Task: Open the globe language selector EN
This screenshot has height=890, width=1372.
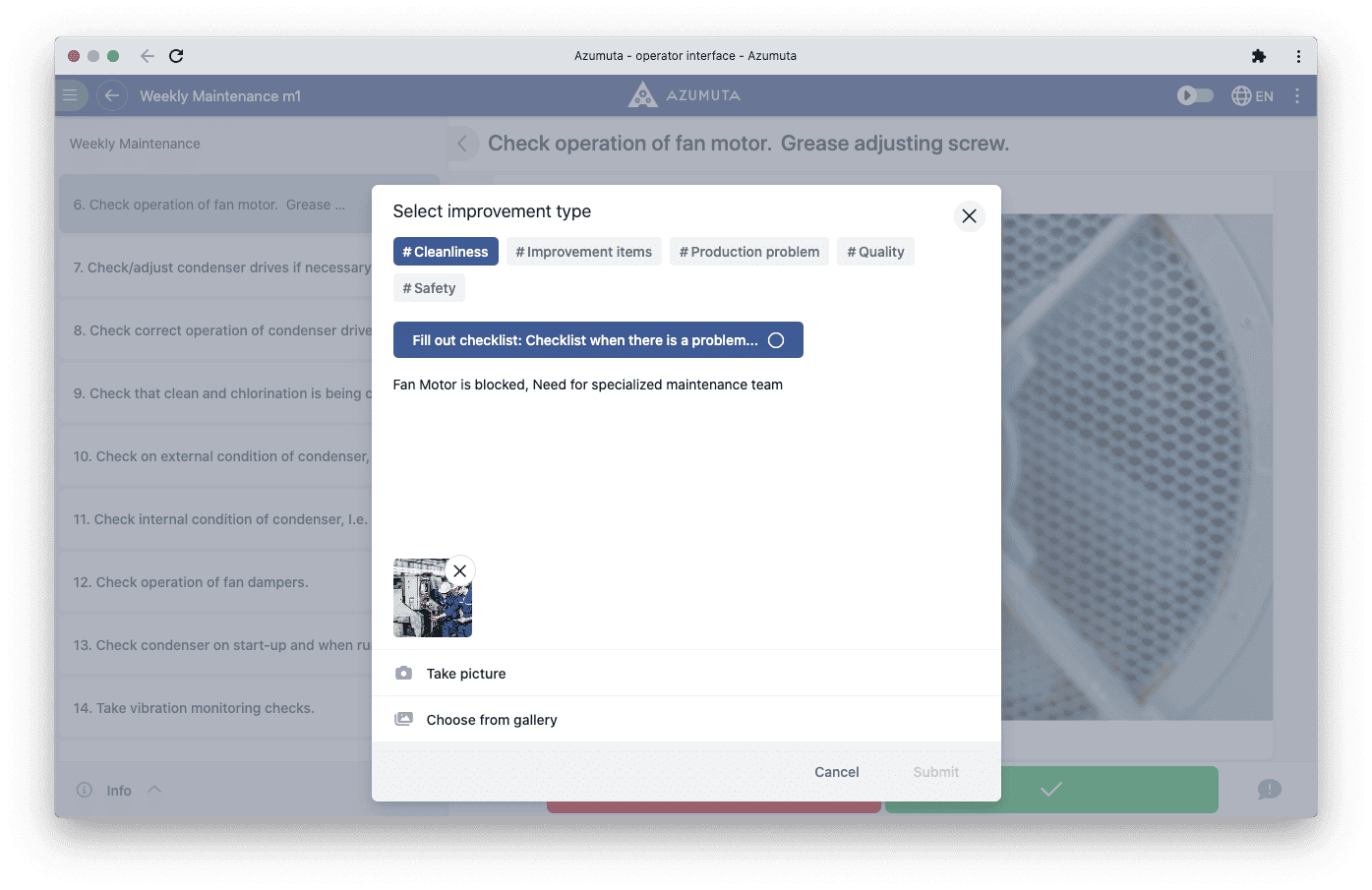Action: (x=1252, y=95)
